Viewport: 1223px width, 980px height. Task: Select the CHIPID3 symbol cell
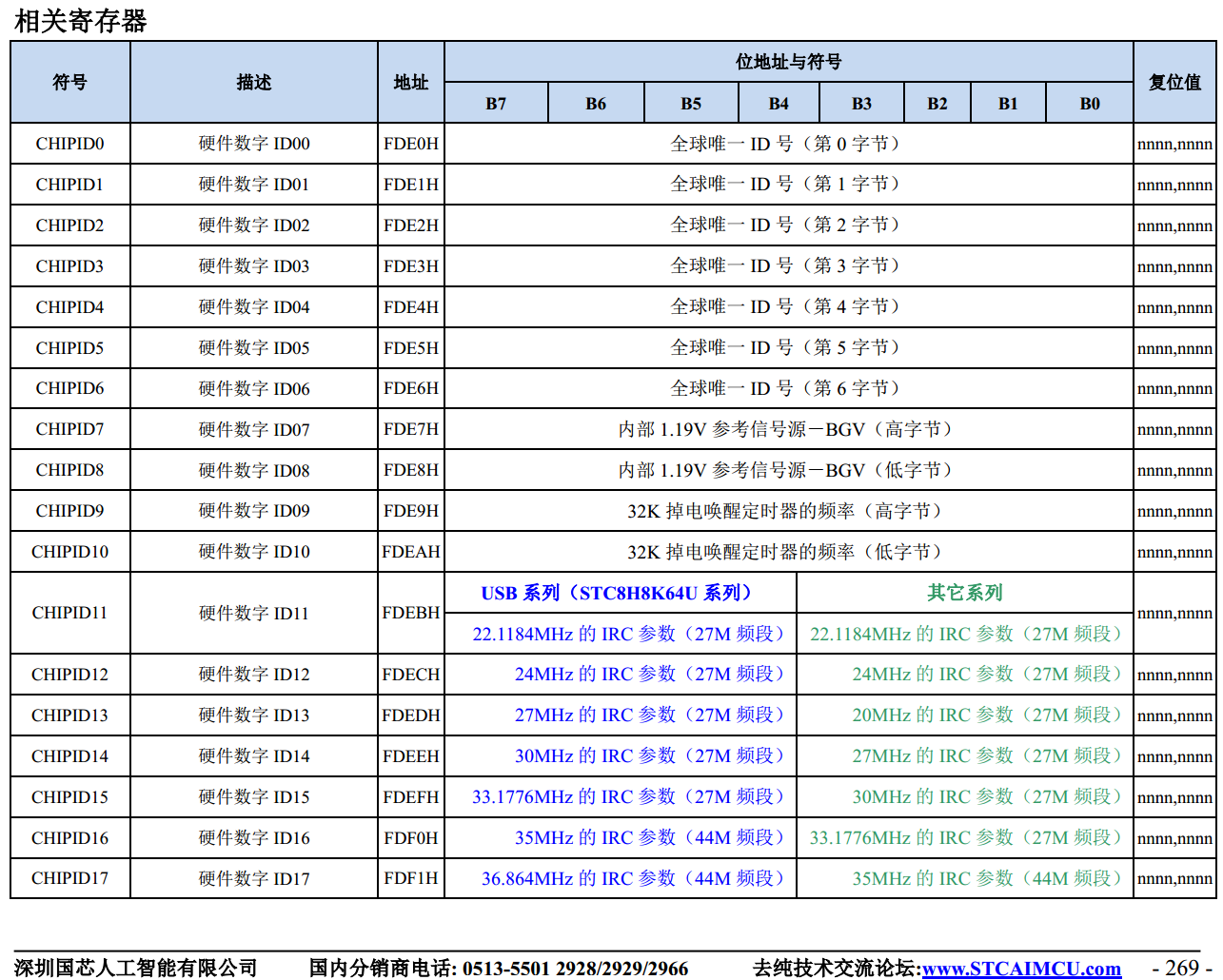pyautogui.click(x=70, y=266)
